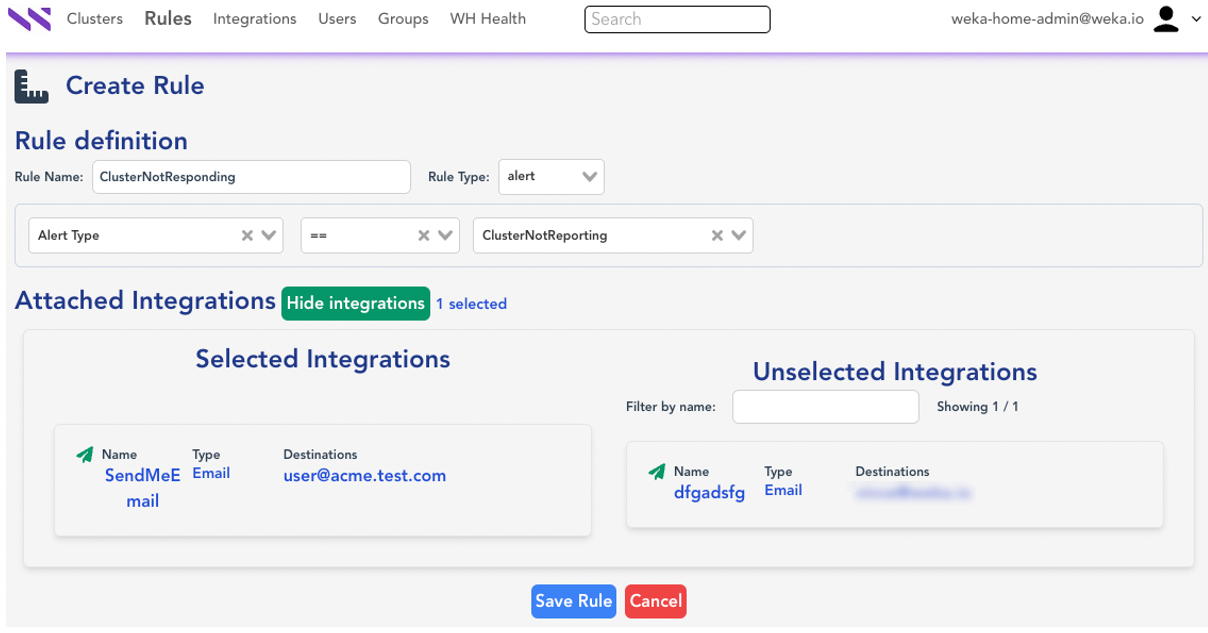
Task: Click the red Cancel button
Action: pos(655,601)
